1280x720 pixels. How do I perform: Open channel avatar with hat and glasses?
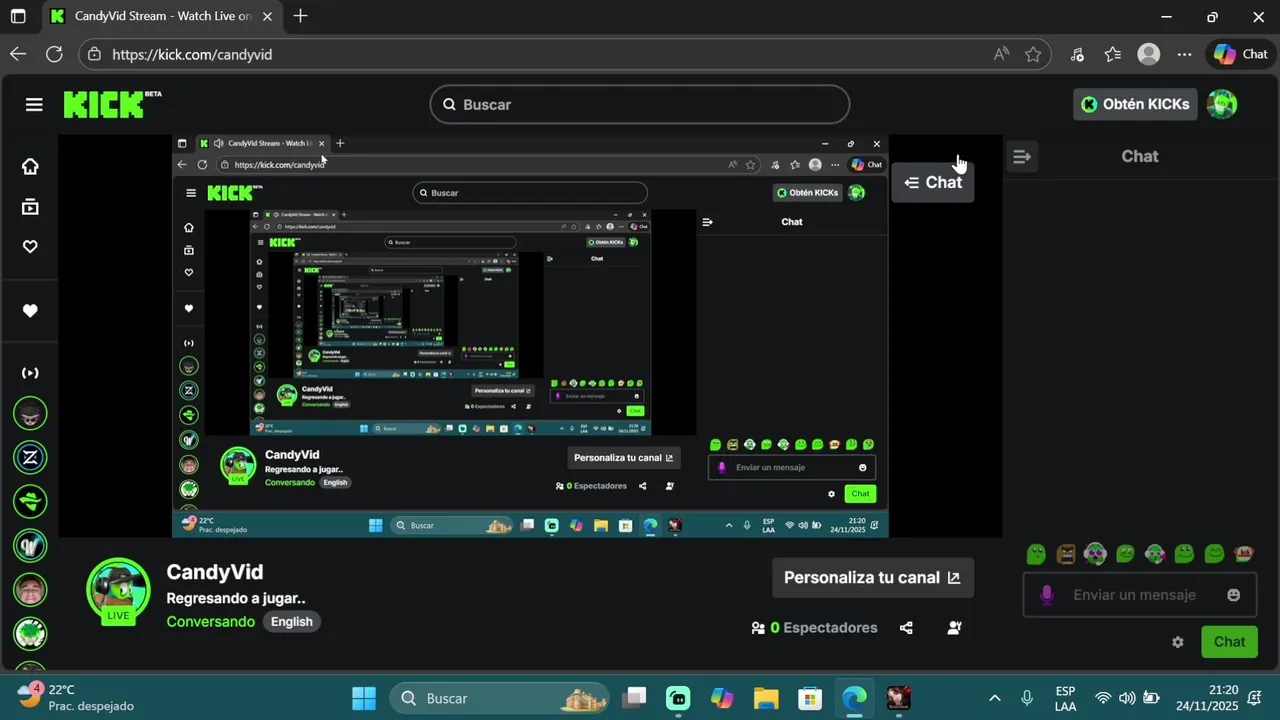click(x=30, y=413)
